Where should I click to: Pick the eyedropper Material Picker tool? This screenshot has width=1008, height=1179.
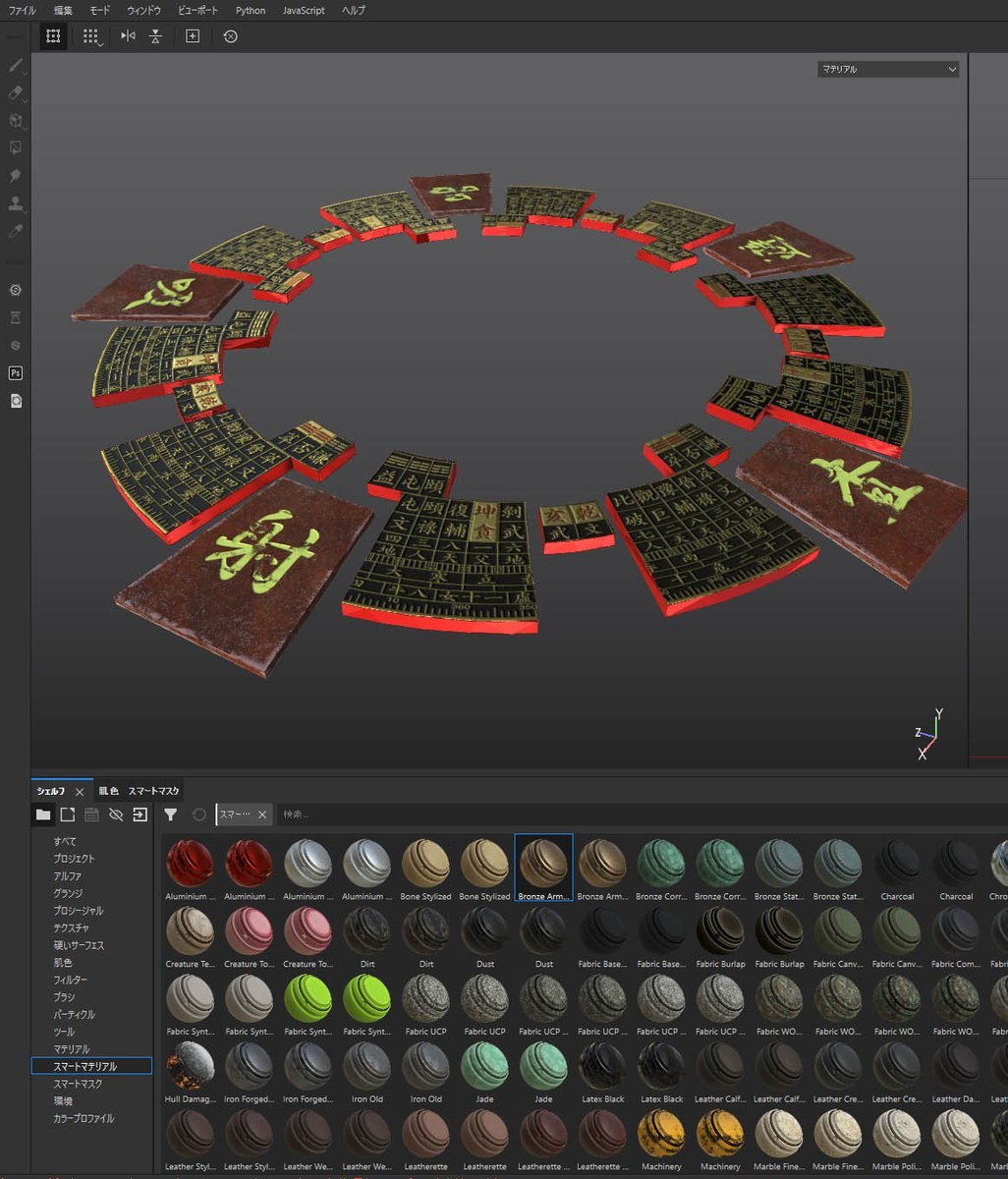point(16,231)
